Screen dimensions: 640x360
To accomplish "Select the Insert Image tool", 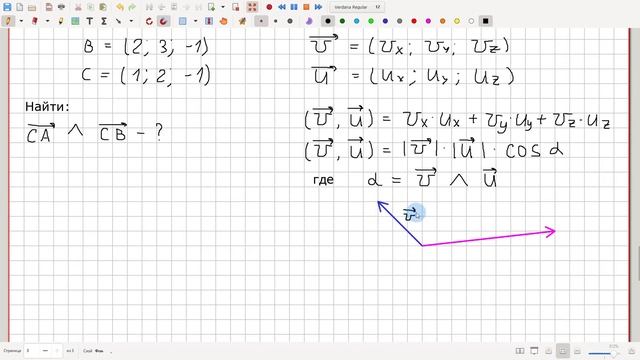I will click(75, 21).
